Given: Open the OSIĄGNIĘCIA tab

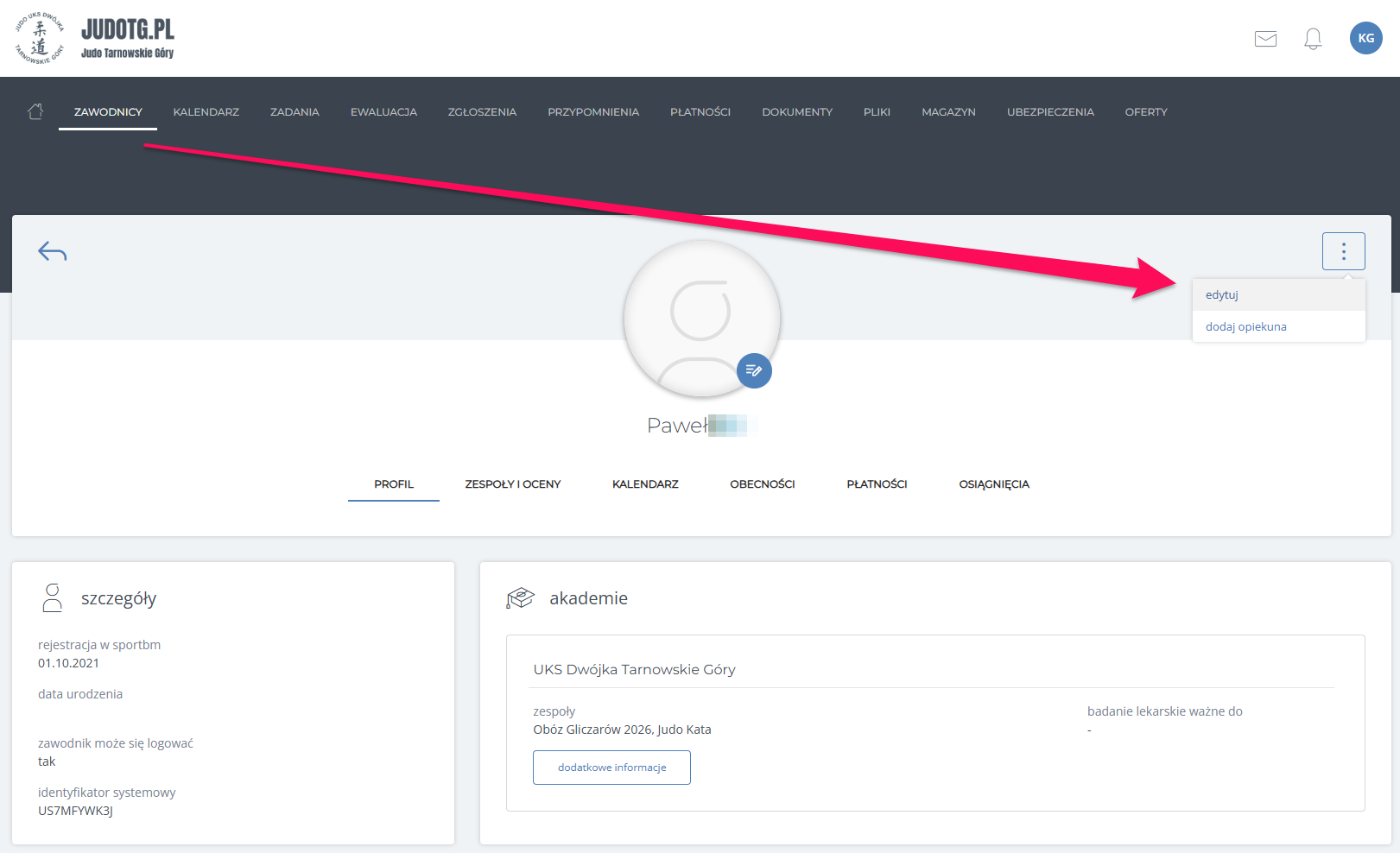Looking at the screenshot, I should tap(994, 484).
